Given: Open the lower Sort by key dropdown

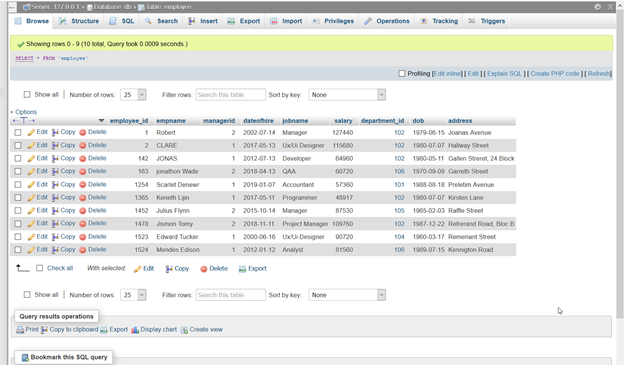Looking at the screenshot, I should [347, 295].
